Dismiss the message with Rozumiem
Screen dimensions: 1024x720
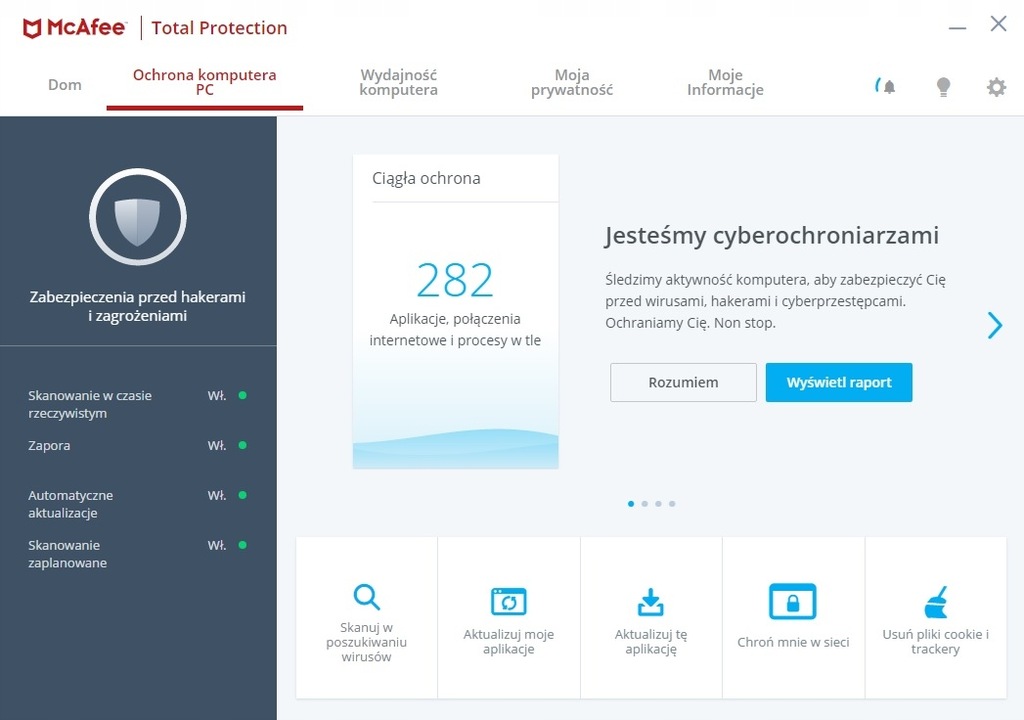pos(683,382)
